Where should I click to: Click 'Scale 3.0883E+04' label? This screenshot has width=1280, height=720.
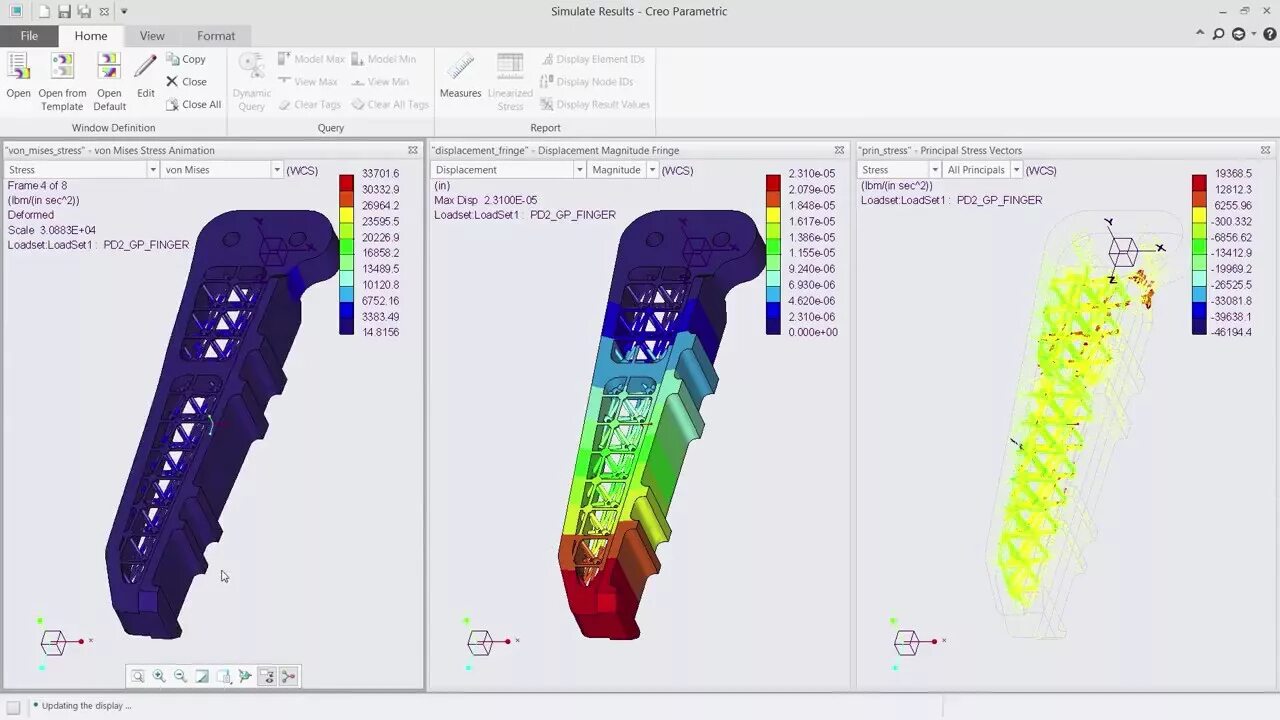(x=51, y=230)
